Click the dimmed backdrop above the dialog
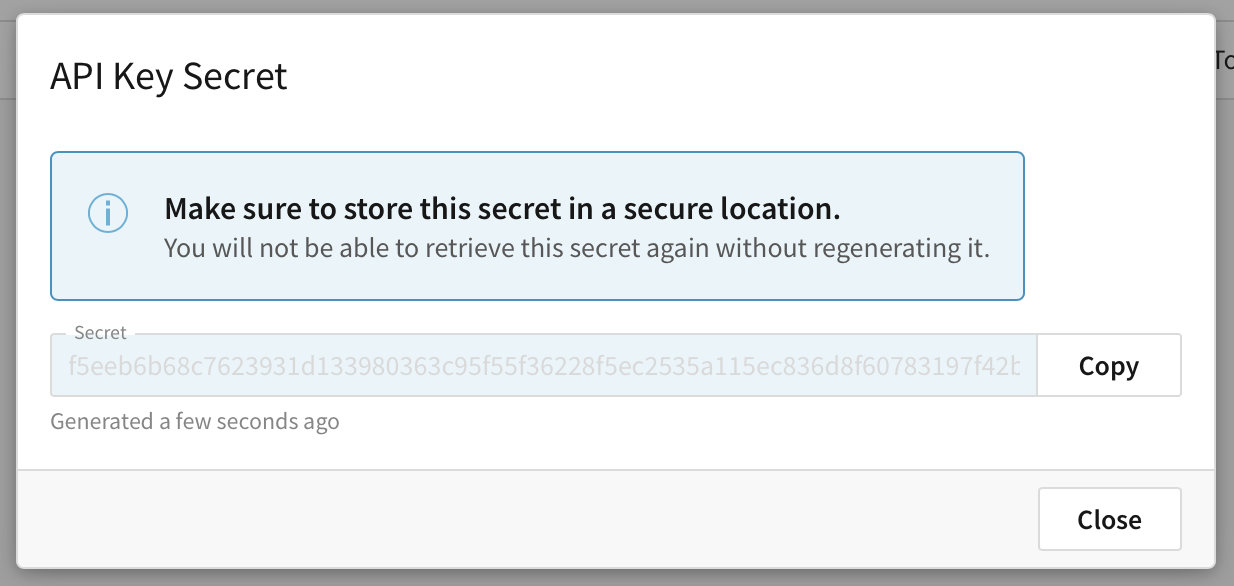1234x586 pixels. coord(600,6)
